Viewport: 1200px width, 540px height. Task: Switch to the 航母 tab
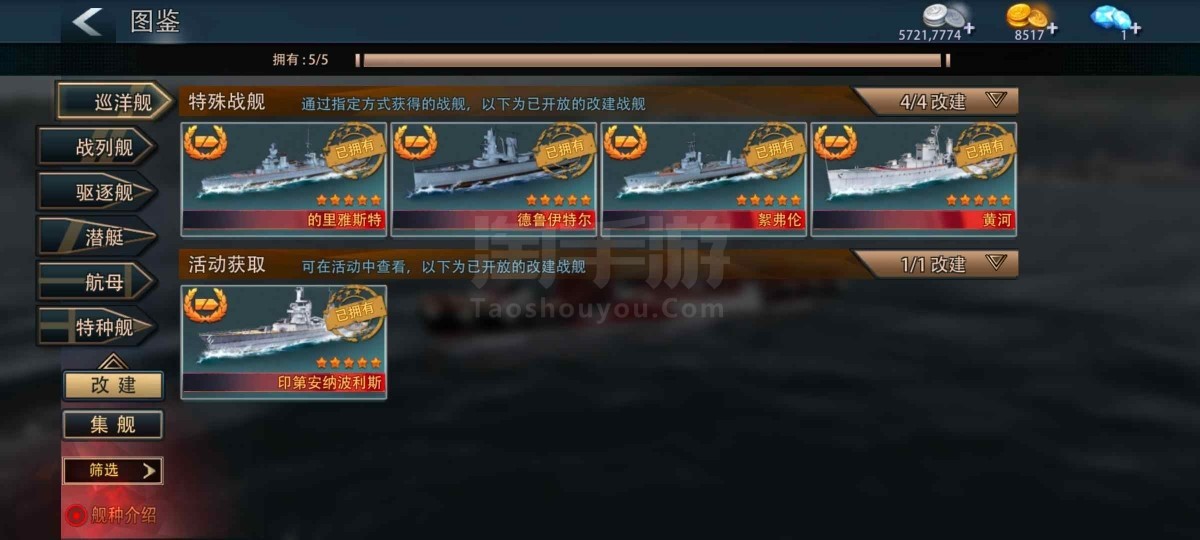click(x=98, y=283)
